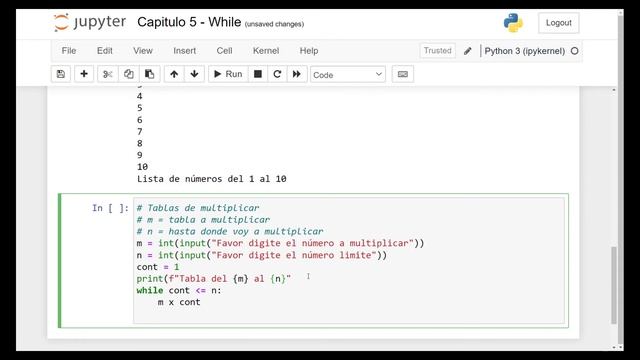This screenshot has height=360, width=640.
Task: Open the cell type Code dropdown
Action: click(x=348, y=74)
